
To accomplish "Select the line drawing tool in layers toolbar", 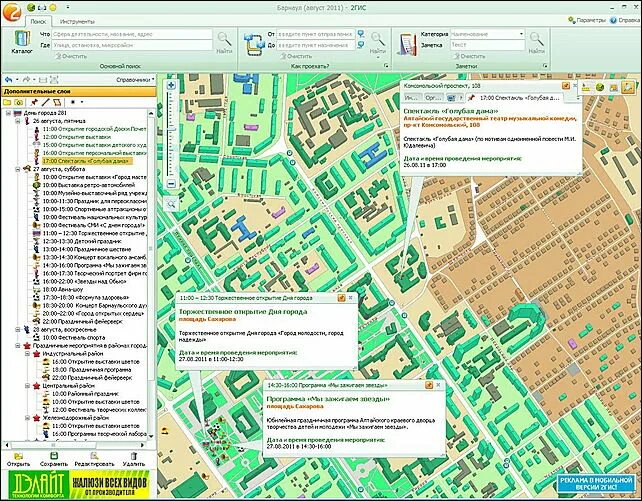I will [x=45, y=102].
